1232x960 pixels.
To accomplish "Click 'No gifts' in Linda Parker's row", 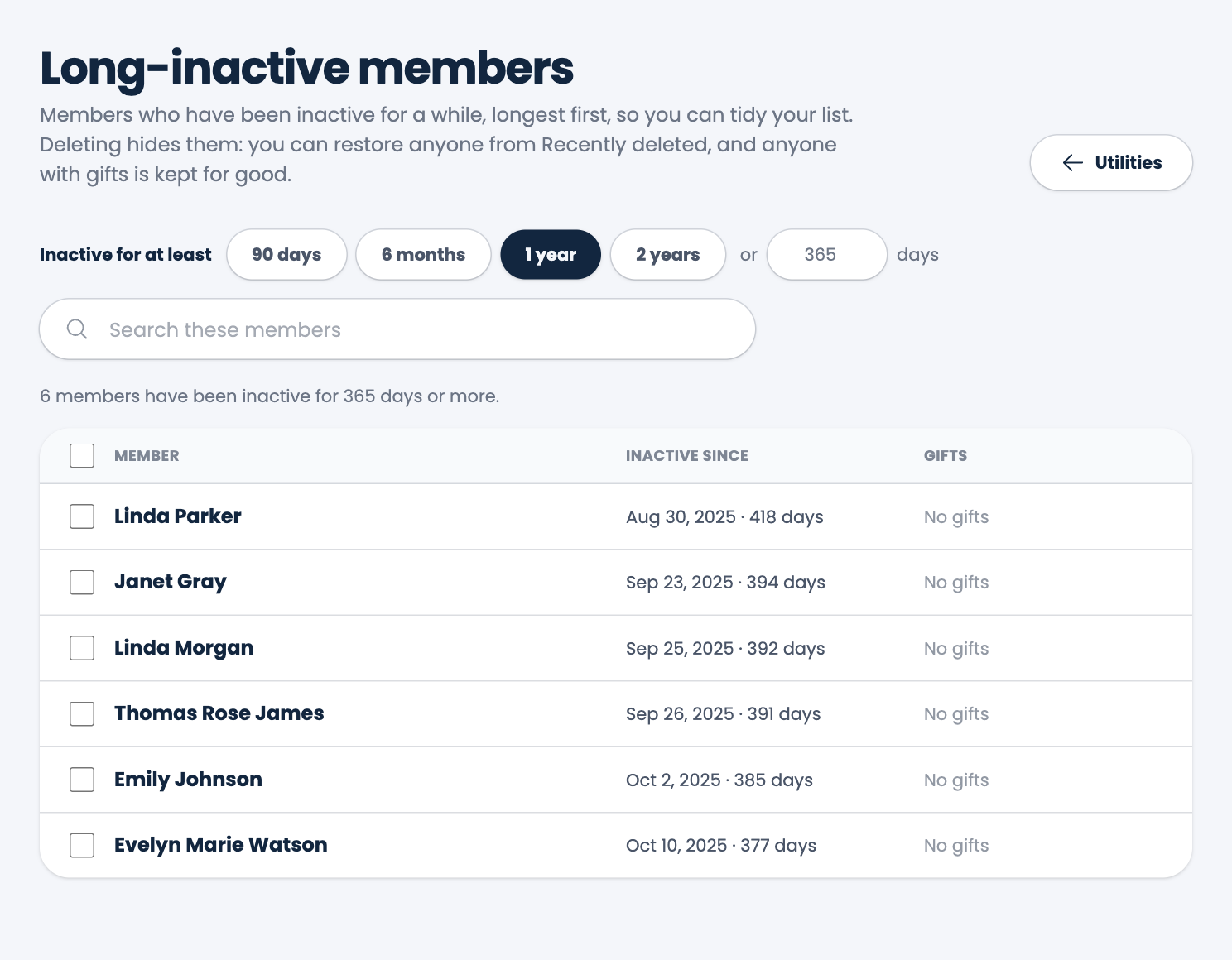I will (x=956, y=517).
